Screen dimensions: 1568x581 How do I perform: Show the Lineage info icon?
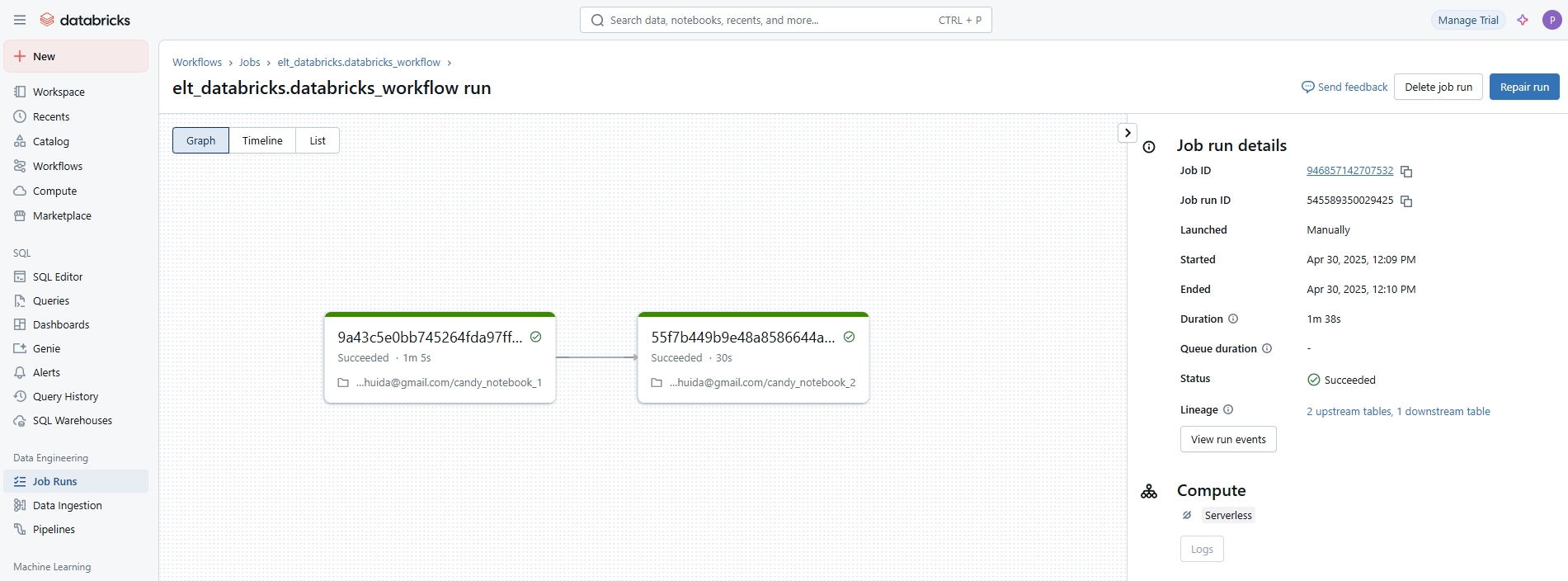[x=1228, y=409]
